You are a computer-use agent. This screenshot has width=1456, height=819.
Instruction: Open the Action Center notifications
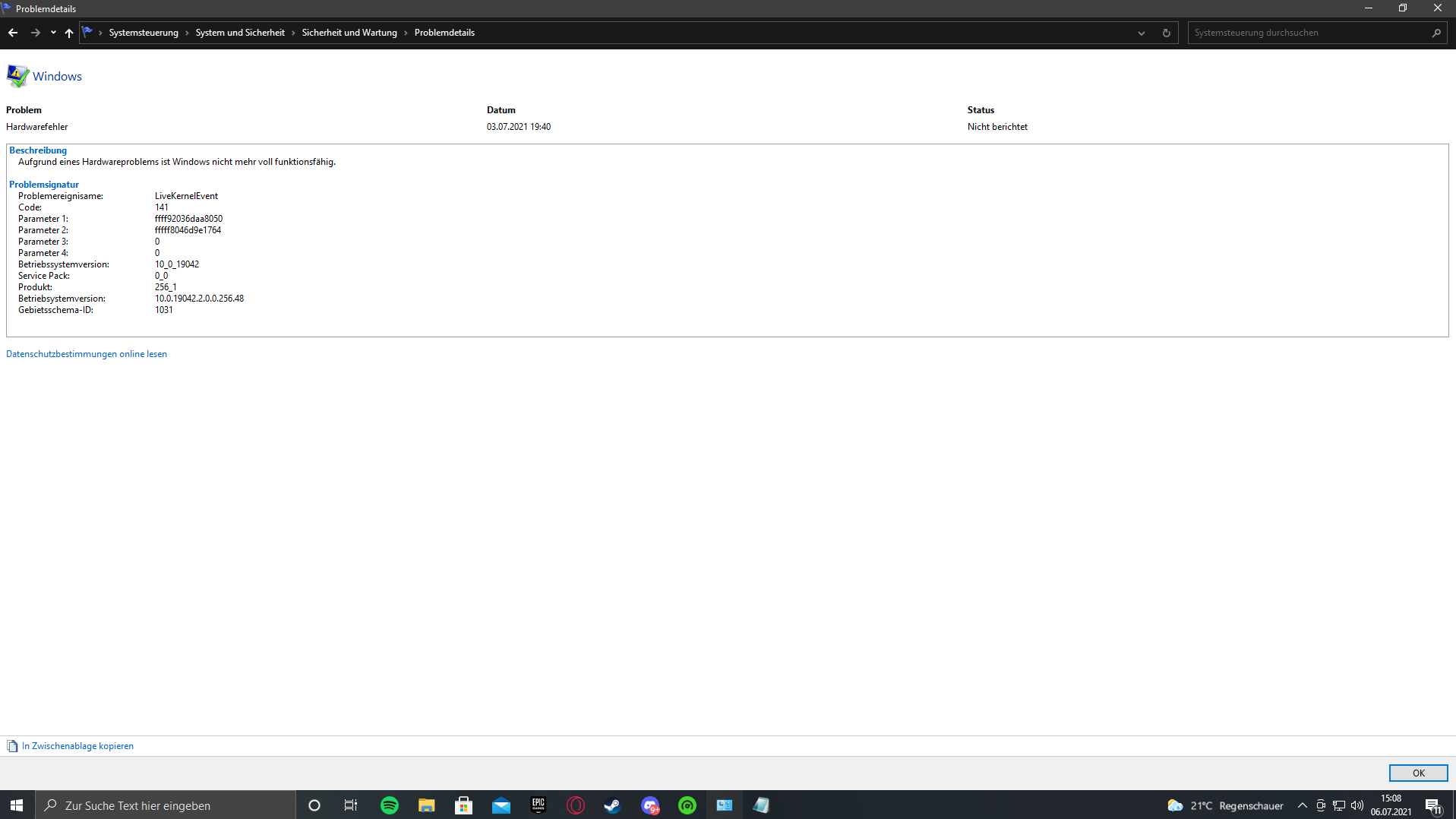(1433, 805)
